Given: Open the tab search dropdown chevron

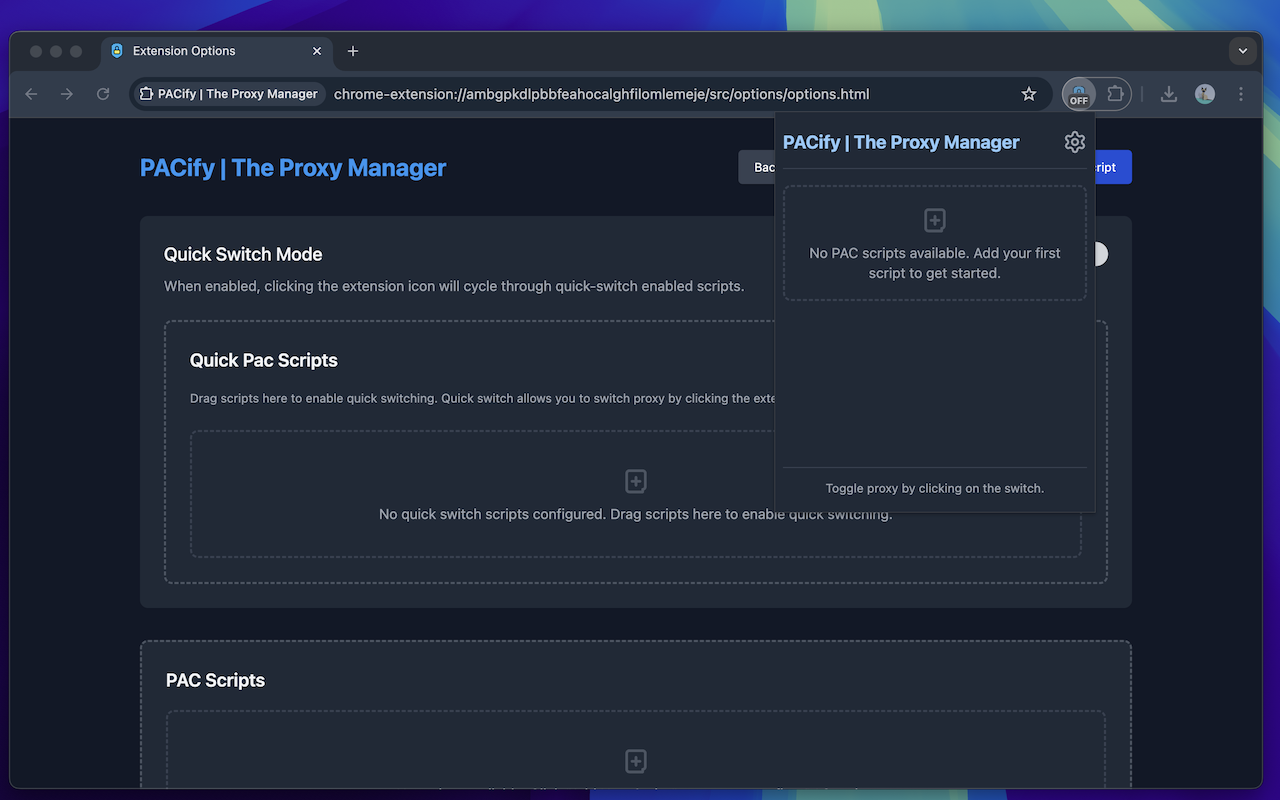Looking at the screenshot, I should (1243, 51).
